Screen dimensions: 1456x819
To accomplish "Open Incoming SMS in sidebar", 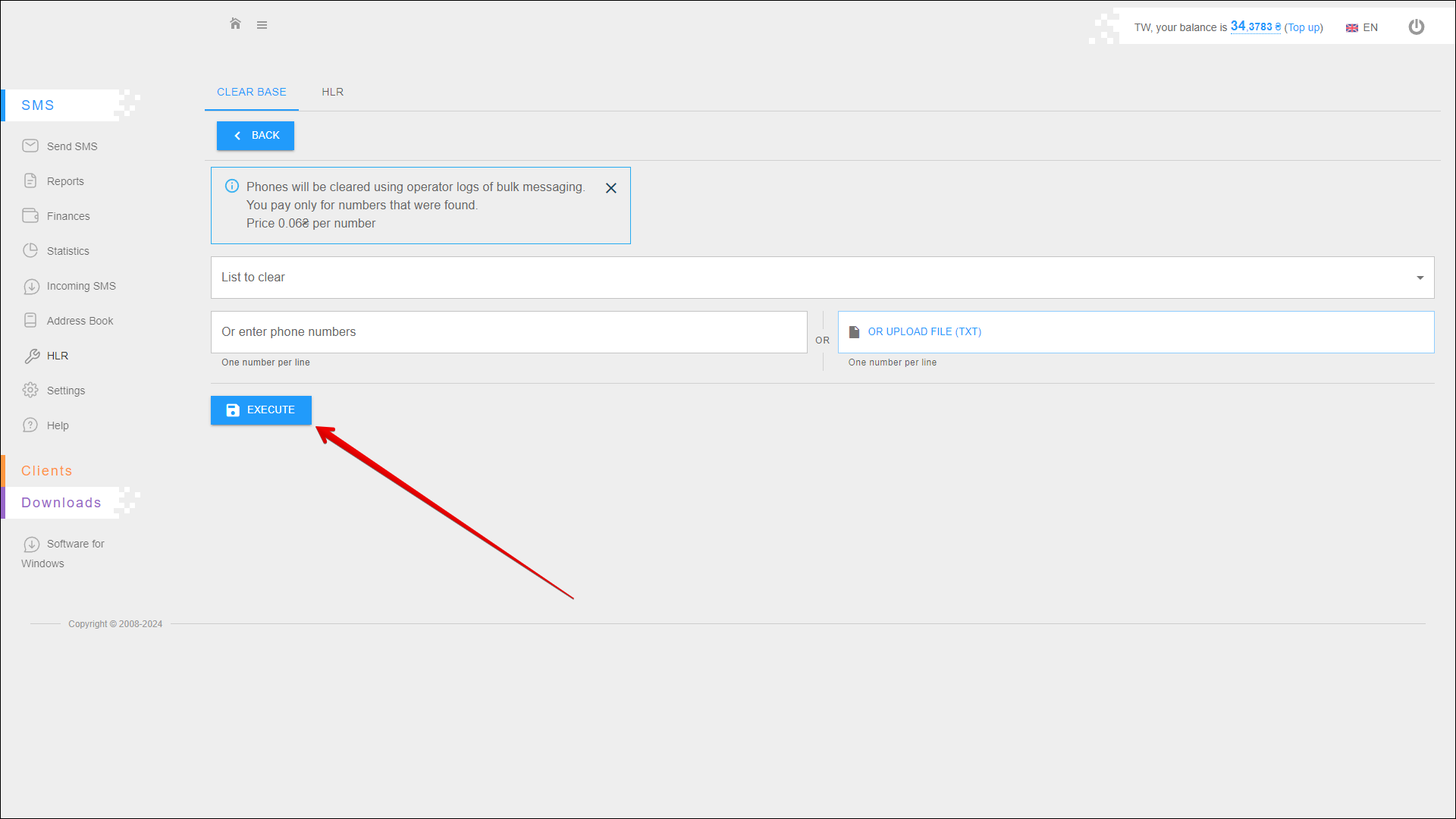I will click(80, 286).
